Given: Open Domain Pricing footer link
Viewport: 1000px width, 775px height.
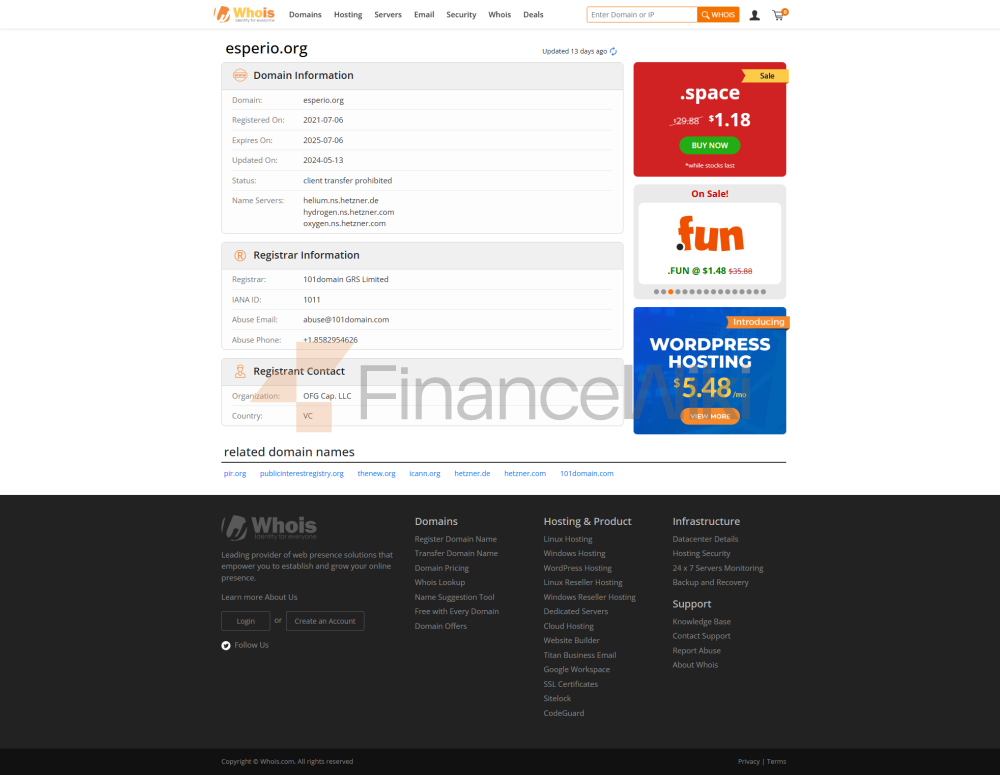Looking at the screenshot, I should (x=441, y=568).
